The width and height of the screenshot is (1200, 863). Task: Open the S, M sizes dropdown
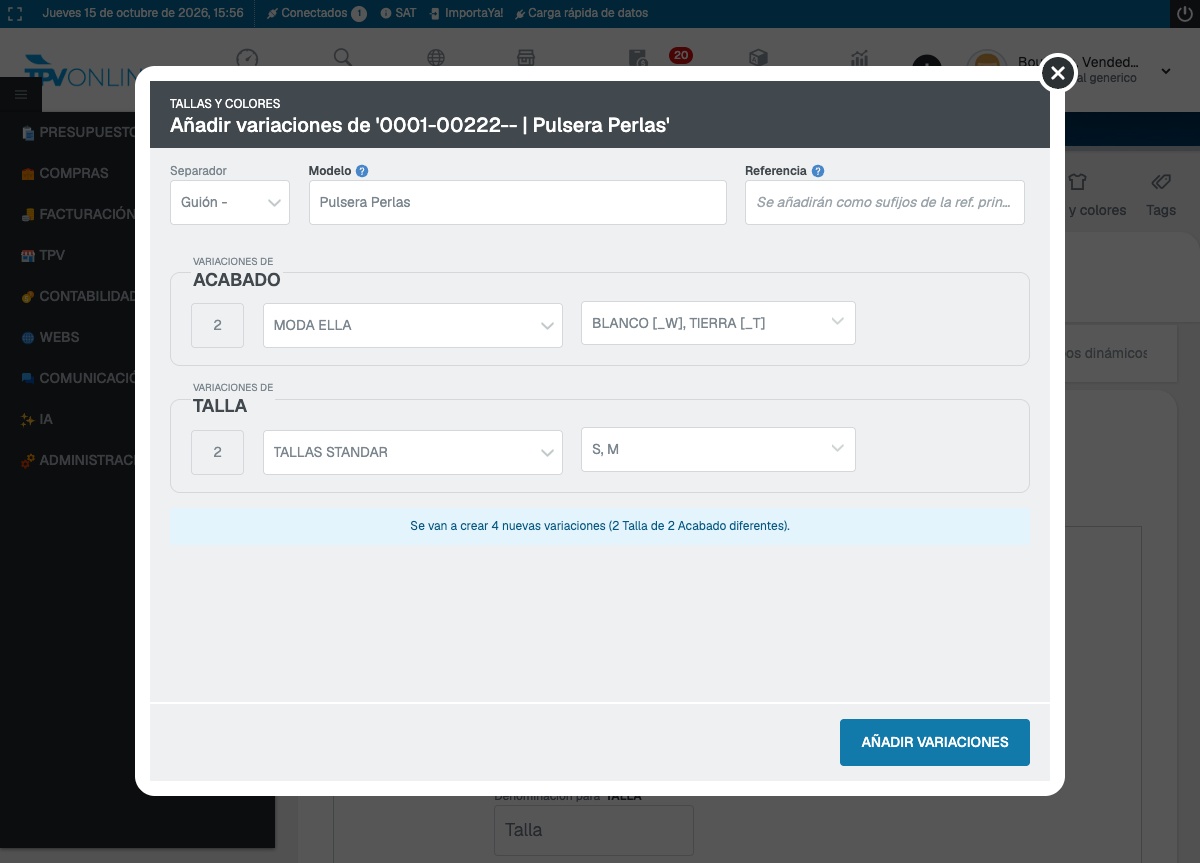click(718, 449)
